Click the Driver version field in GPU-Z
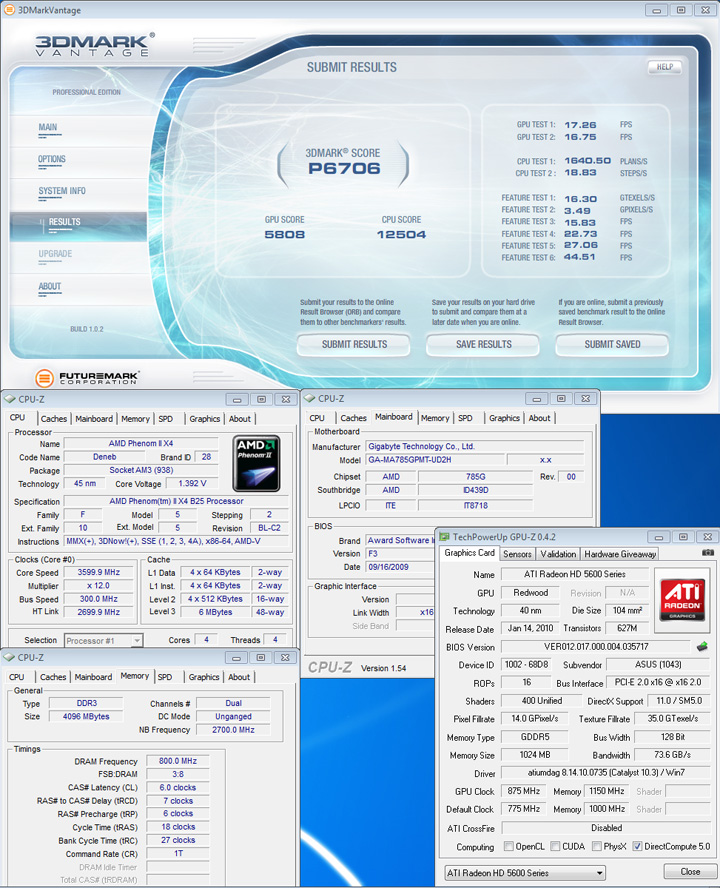The width and height of the screenshot is (720, 888). point(606,772)
